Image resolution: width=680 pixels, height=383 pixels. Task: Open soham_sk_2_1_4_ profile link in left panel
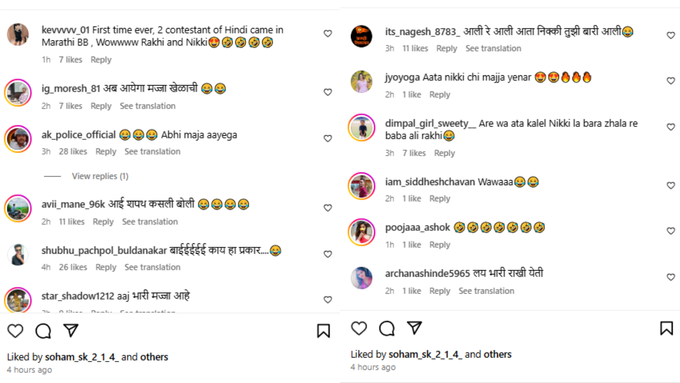tap(82, 357)
